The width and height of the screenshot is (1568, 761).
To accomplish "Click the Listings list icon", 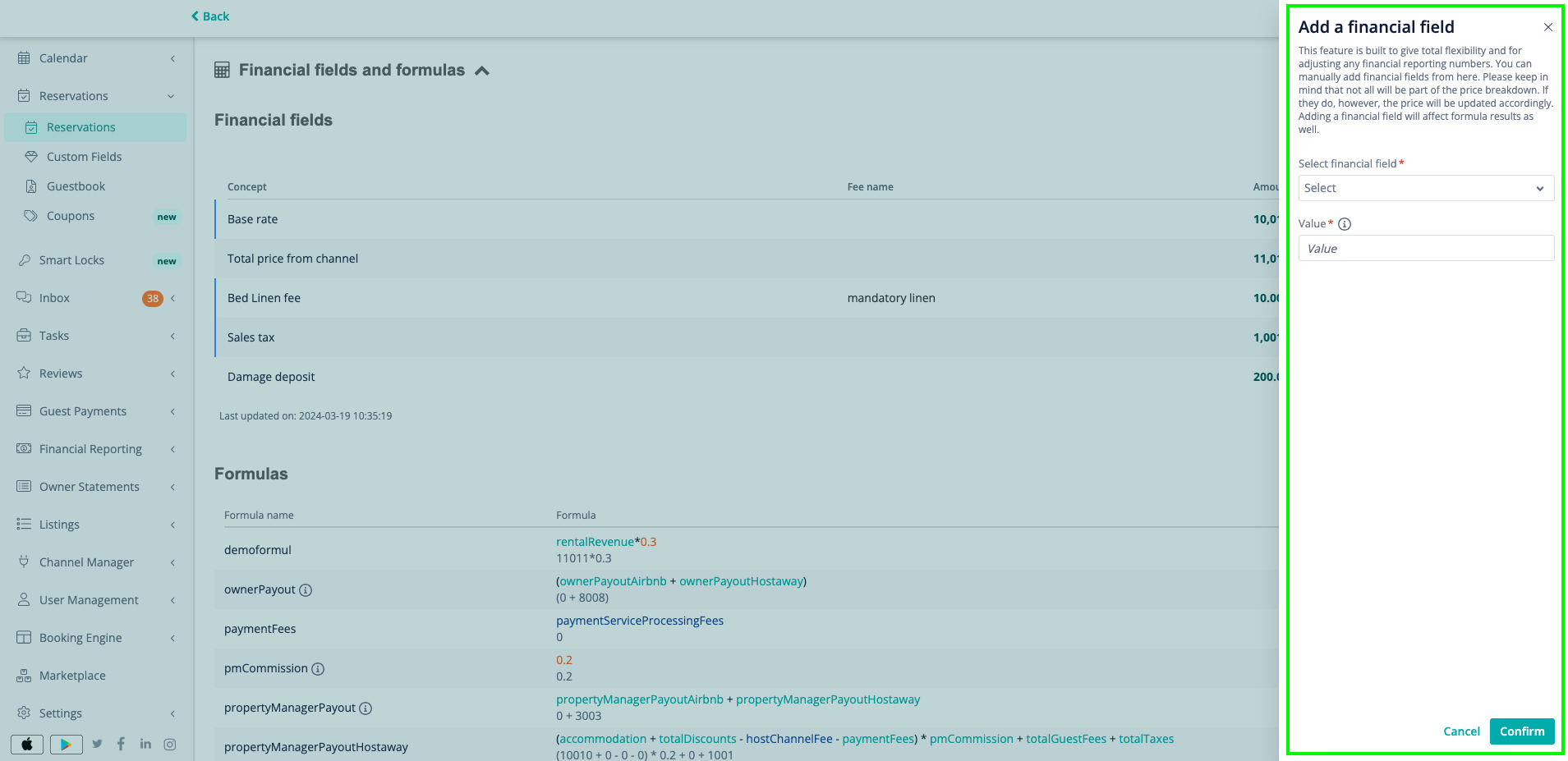I will (x=24, y=525).
